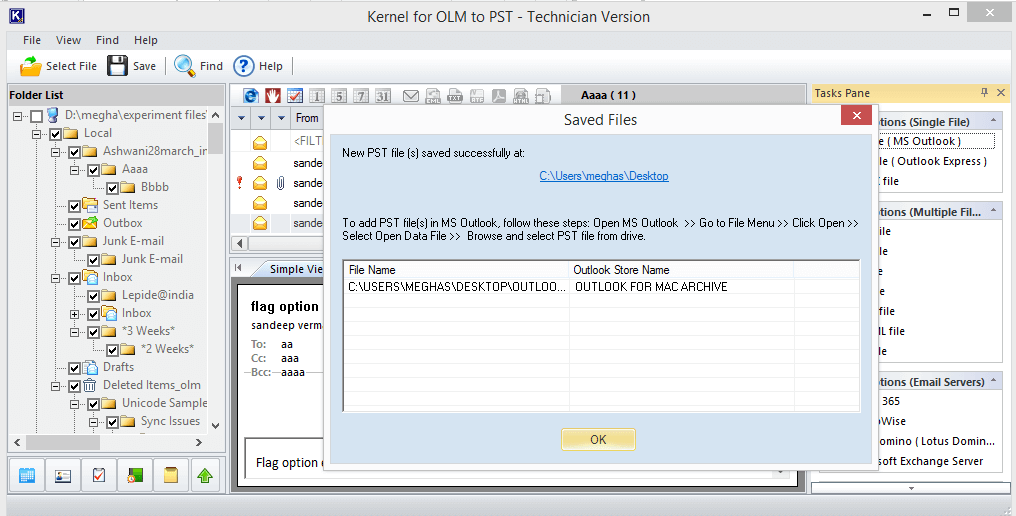Open the first column filter dropdown arrow
Viewport: 1016px width, 516px height.
[x=241, y=118]
